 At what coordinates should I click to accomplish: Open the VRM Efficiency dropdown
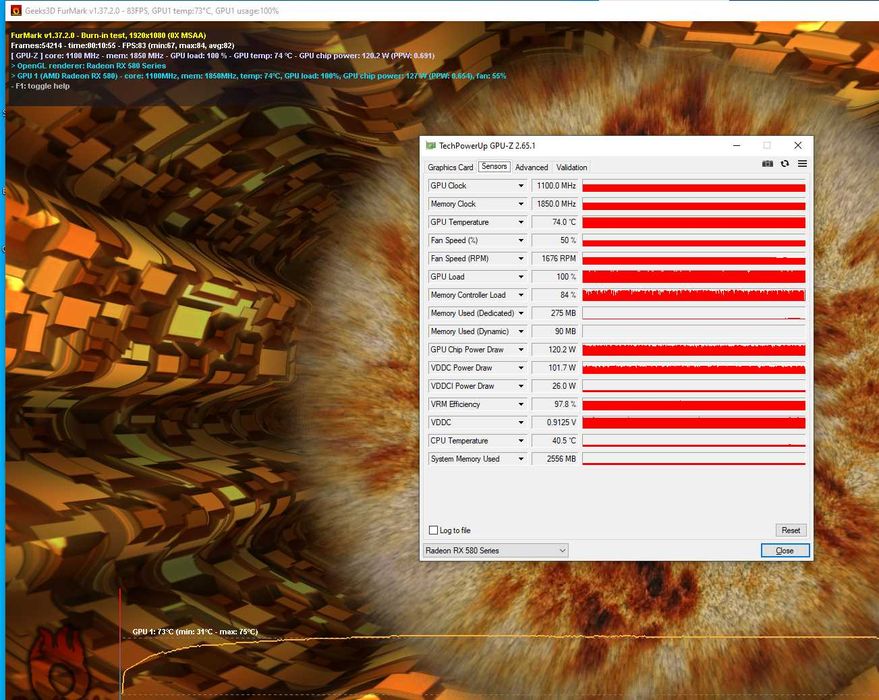[521, 404]
